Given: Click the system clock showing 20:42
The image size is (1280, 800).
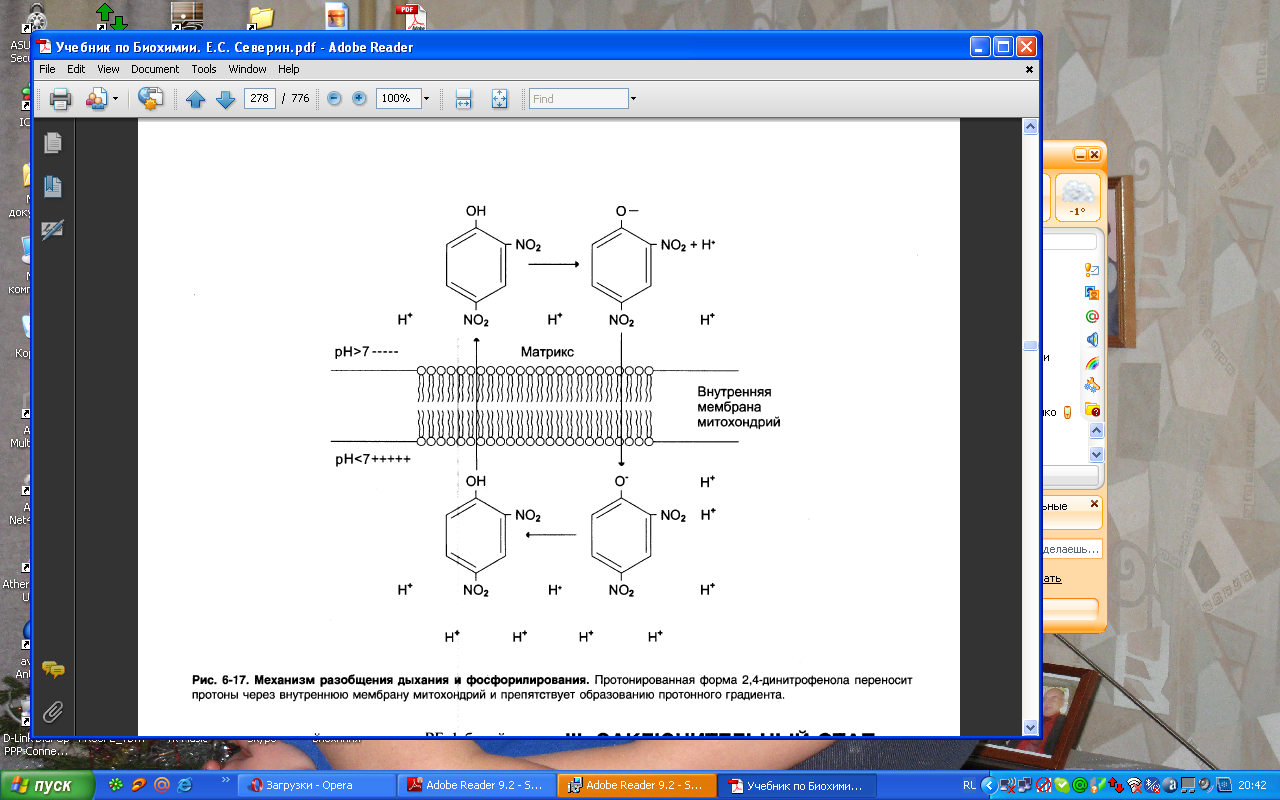Looking at the screenshot, I should coord(1251,785).
